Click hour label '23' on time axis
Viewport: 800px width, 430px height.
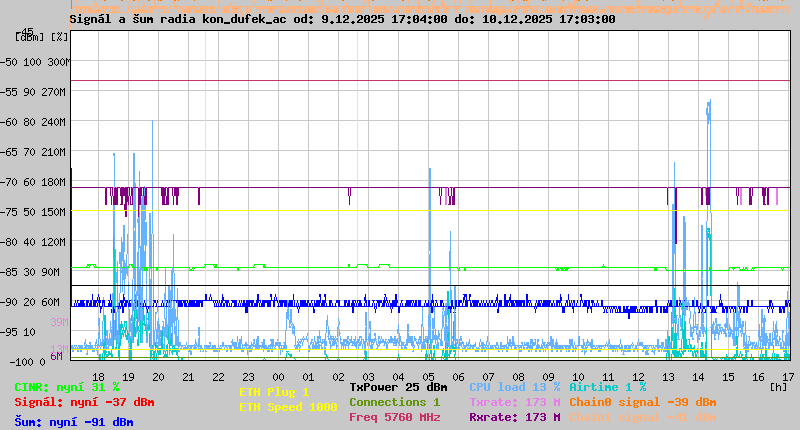pos(248,377)
